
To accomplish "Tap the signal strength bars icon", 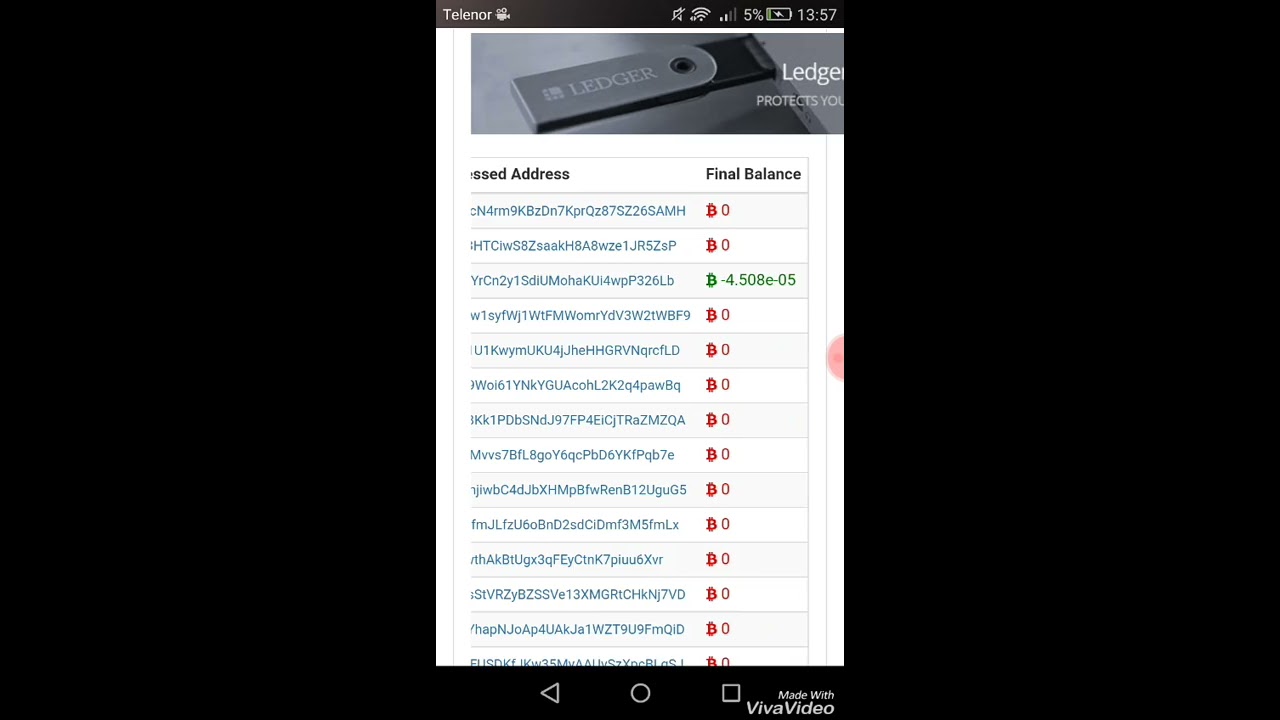I will tap(728, 15).
